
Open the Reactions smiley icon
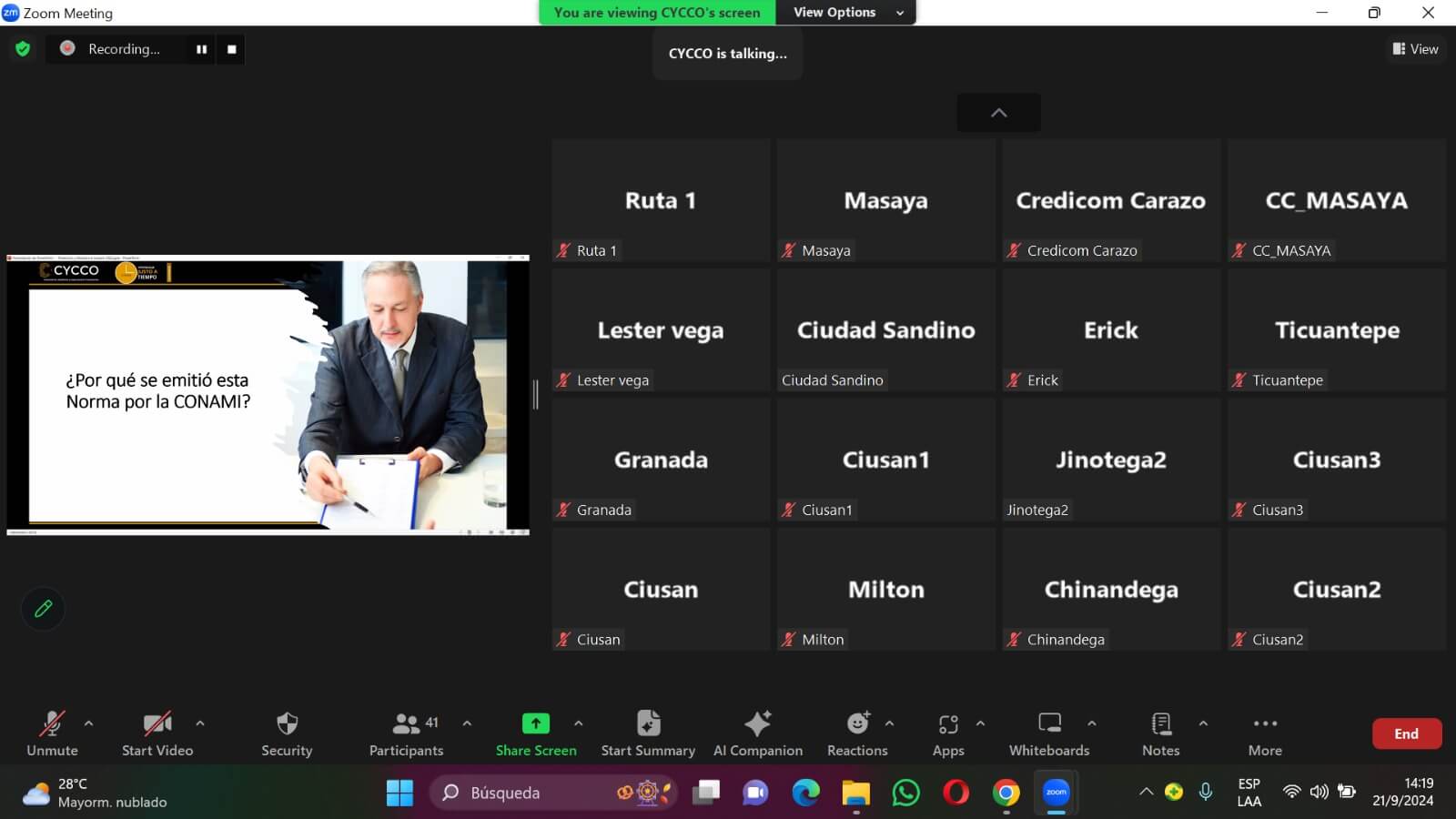coord(857,724)
